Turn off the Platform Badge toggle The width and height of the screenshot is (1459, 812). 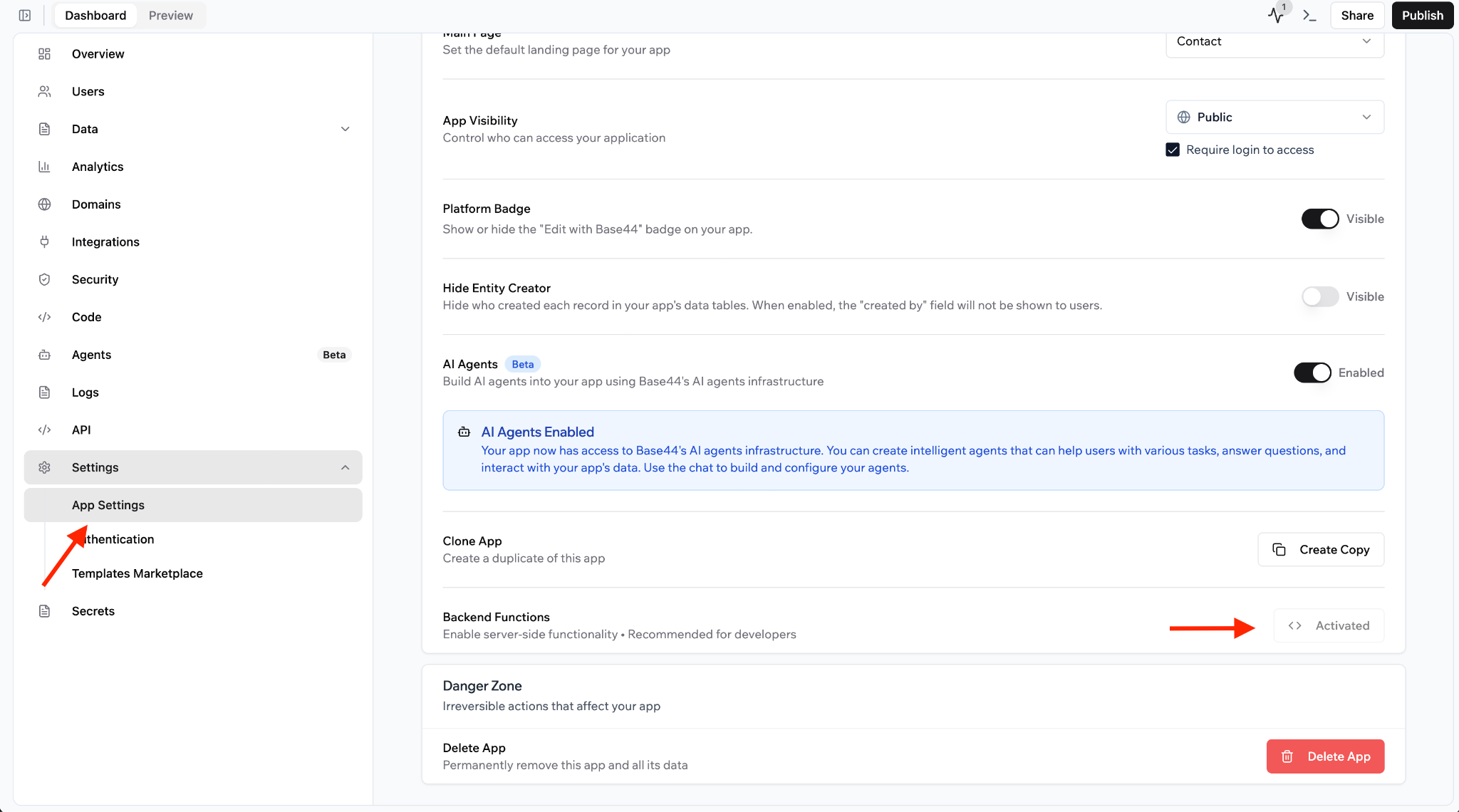pos(1319,219)
